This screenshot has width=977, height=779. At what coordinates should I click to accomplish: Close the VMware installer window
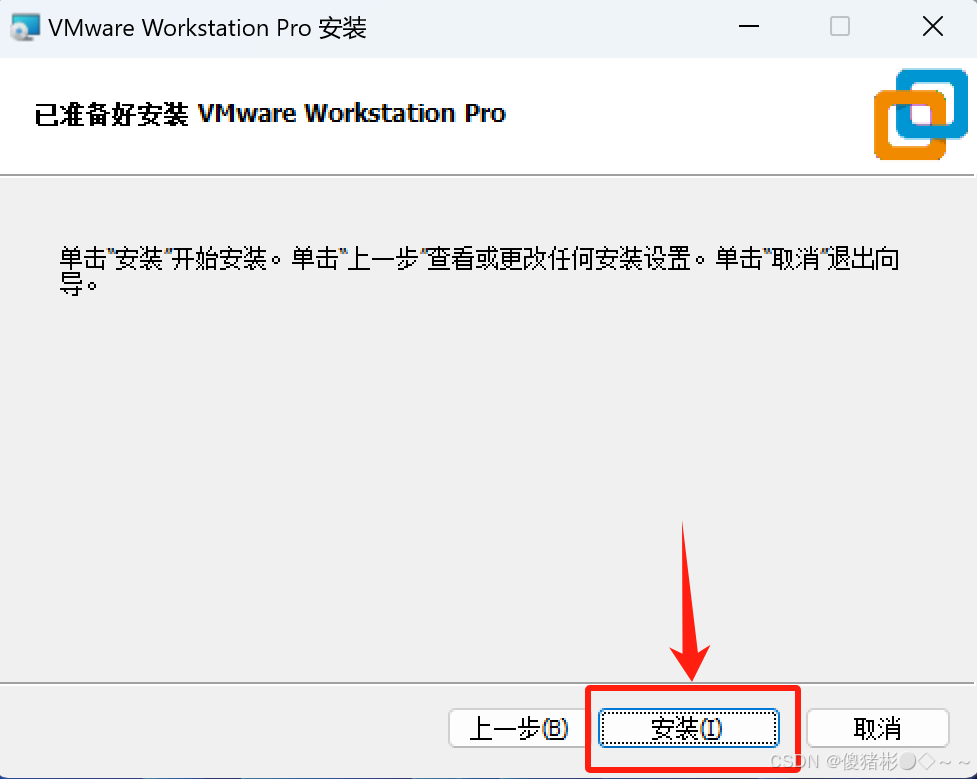933,27
